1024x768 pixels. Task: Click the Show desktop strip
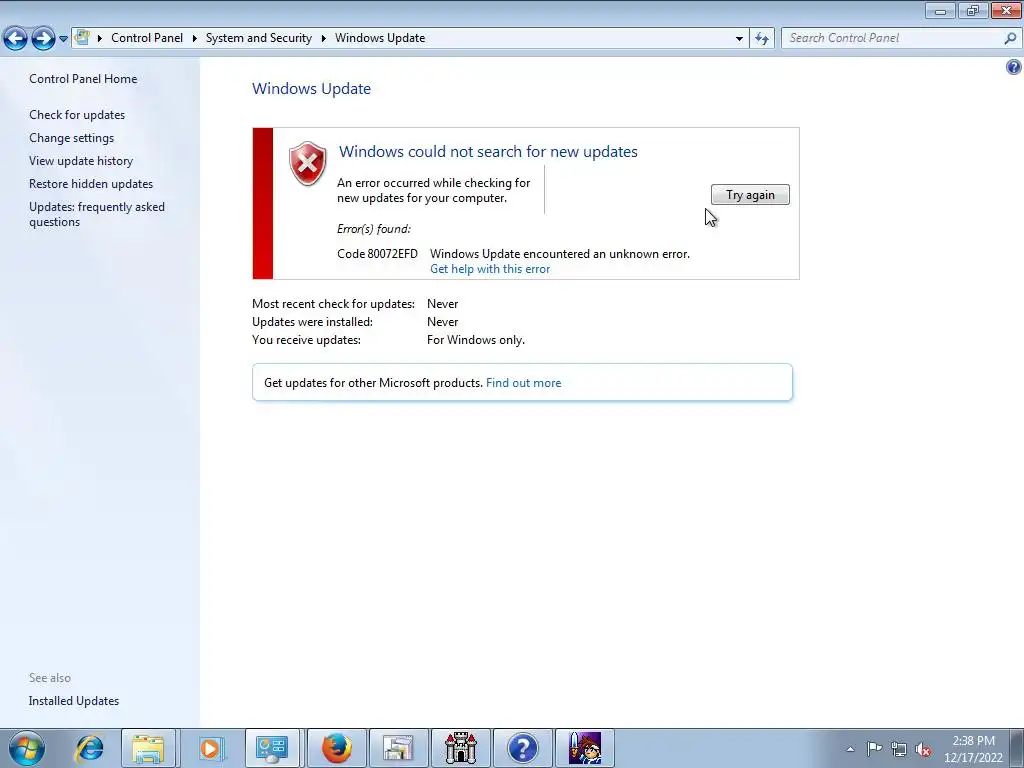[x=1016, y=748]
